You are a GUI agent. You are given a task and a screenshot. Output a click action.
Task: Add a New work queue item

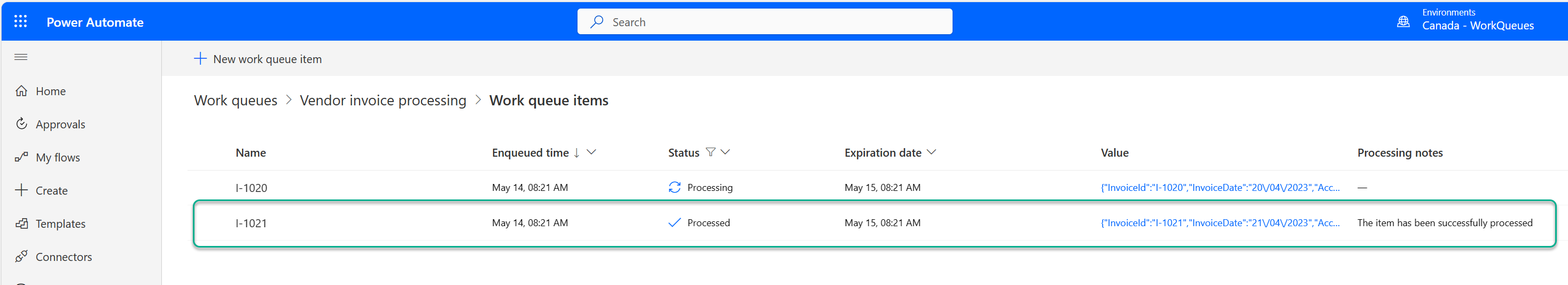coord(258,59)
